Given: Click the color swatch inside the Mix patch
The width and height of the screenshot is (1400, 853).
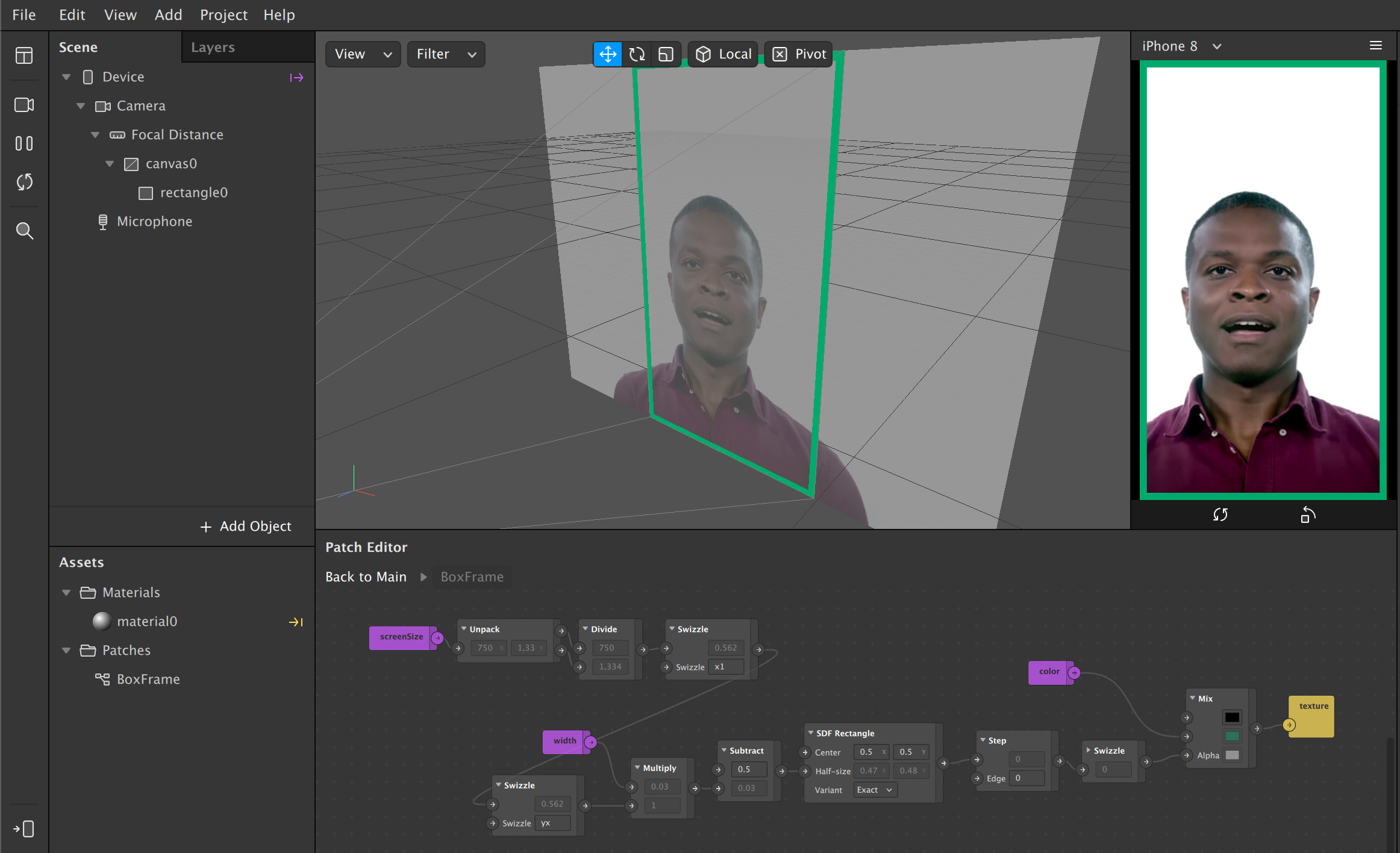Looking at the screenshot, I should click(1231, 717).
